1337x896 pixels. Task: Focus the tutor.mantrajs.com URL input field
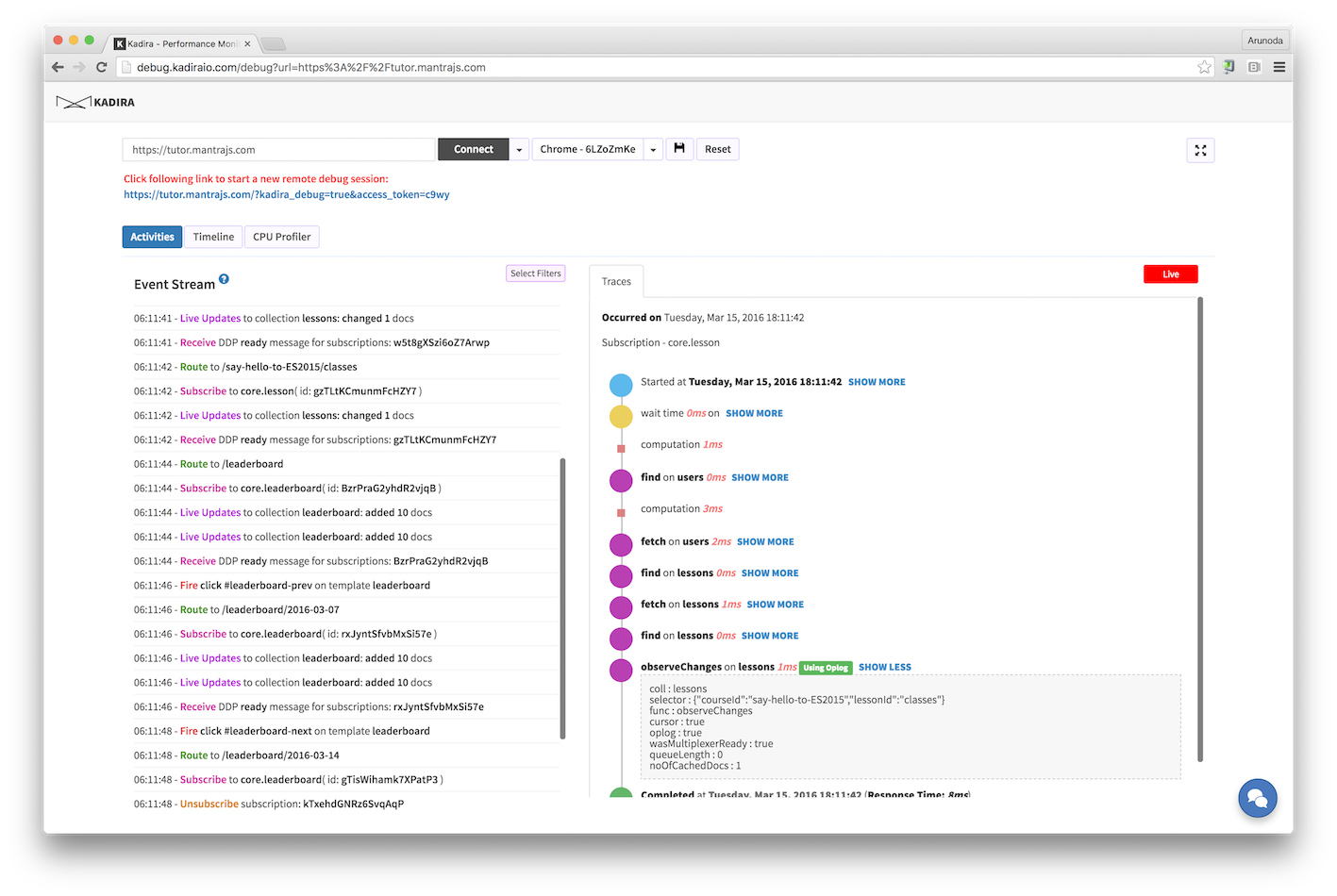coord(279,150)
